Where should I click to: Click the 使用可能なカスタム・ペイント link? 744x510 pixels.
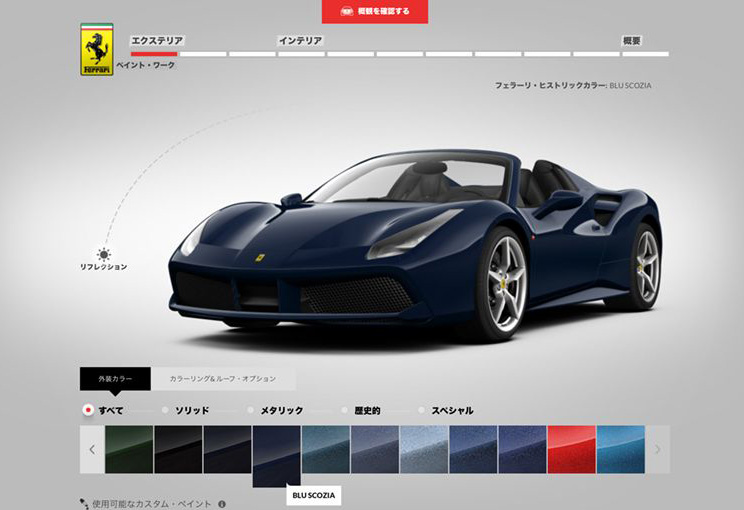coord(150,504)
